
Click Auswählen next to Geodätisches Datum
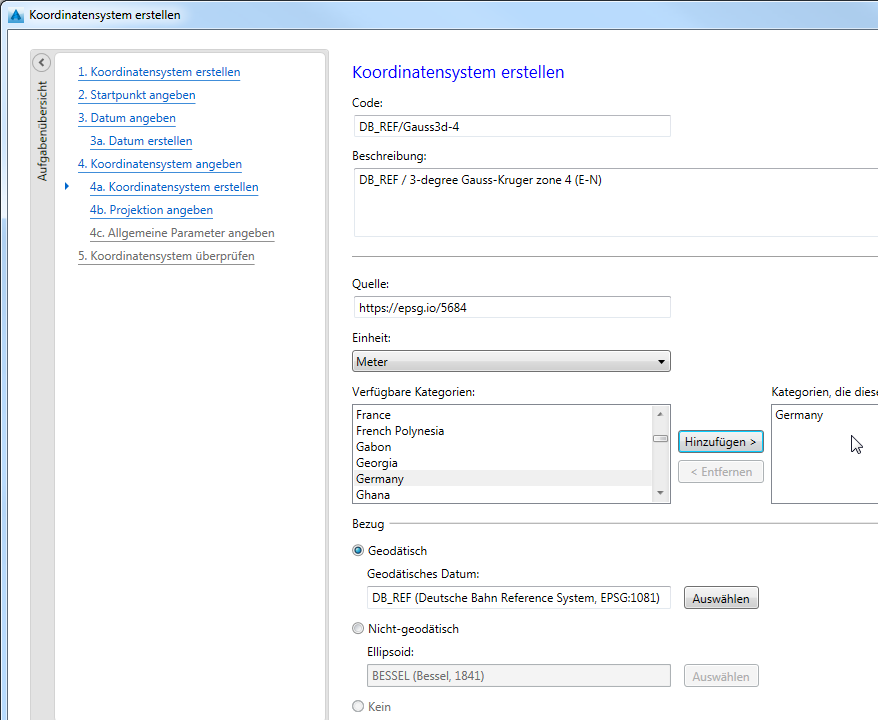[721, 598]
